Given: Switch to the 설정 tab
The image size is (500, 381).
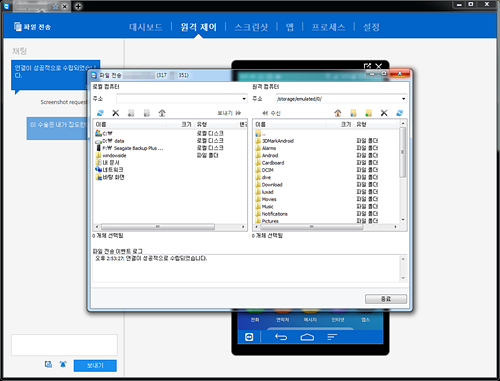Looking at the screenshot, I should pos(371,27).
